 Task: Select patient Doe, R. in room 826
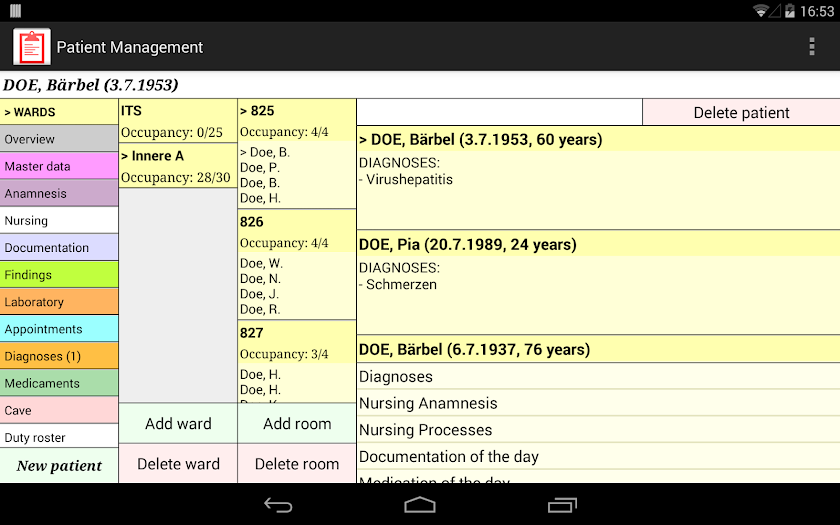[x=260, y=310]
